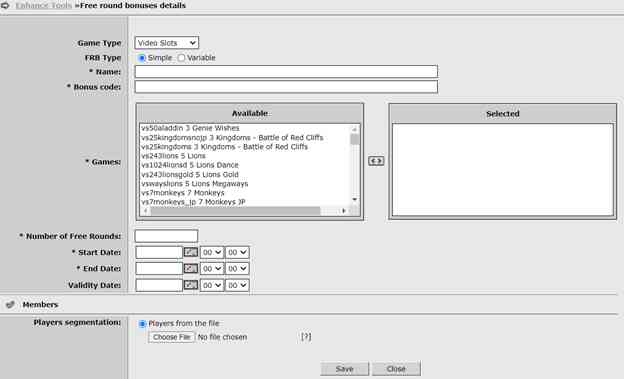This screenshot has width=624, height=379.
Task: Open the End Date hour dropdown
Action: coord(212,269)
